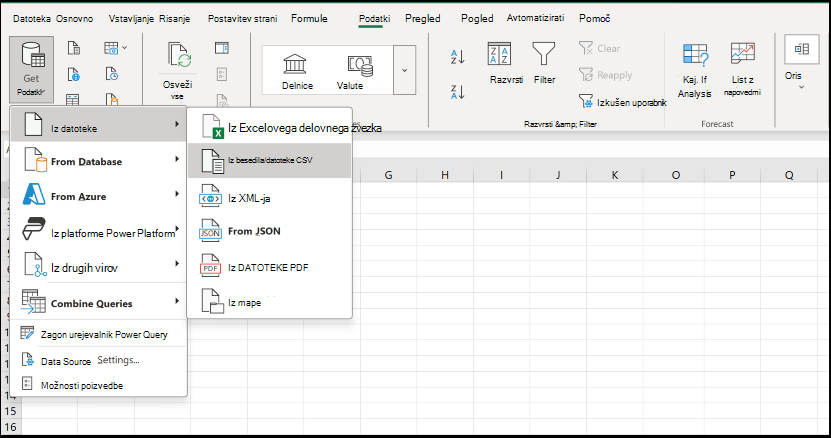Select the Delnice stocks data type
Screen dimensions: 831x438
296,71
